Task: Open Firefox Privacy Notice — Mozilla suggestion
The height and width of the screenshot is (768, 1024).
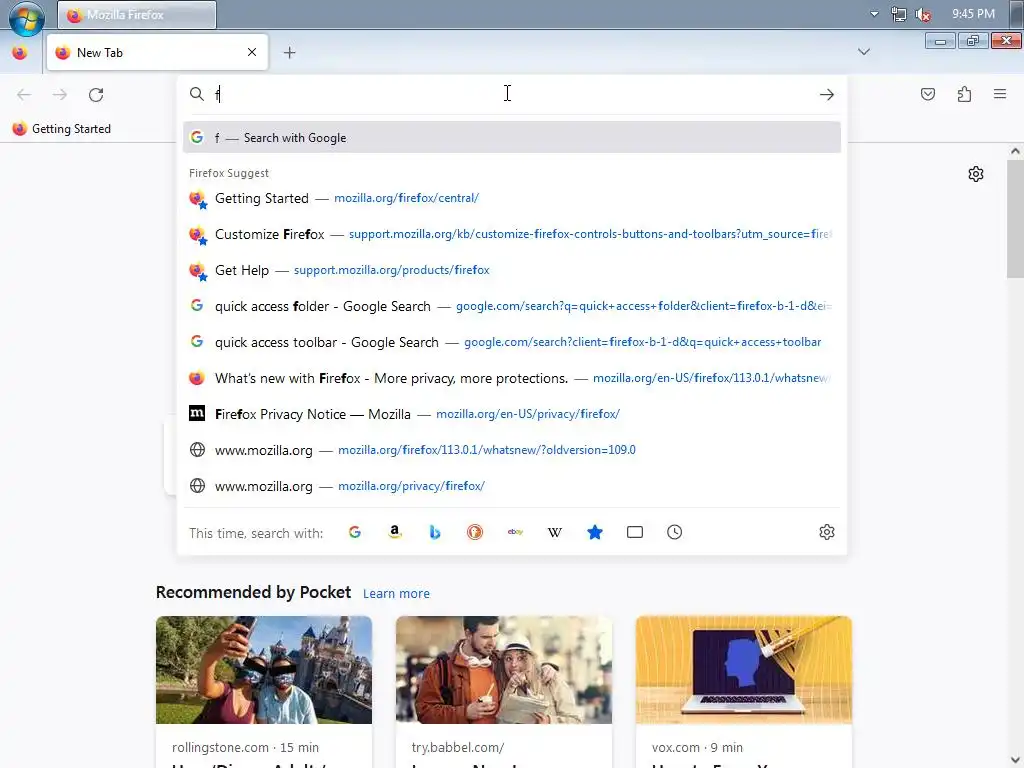Action: (x=511, y=414)
